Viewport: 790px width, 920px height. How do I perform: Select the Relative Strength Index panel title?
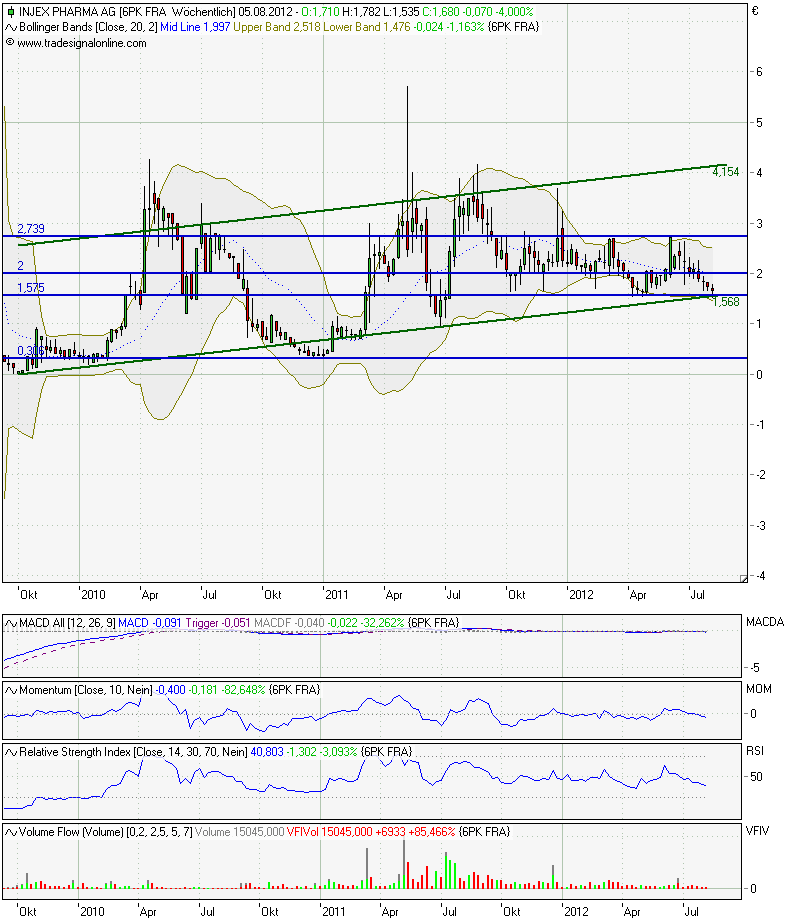tap(133, 752)
